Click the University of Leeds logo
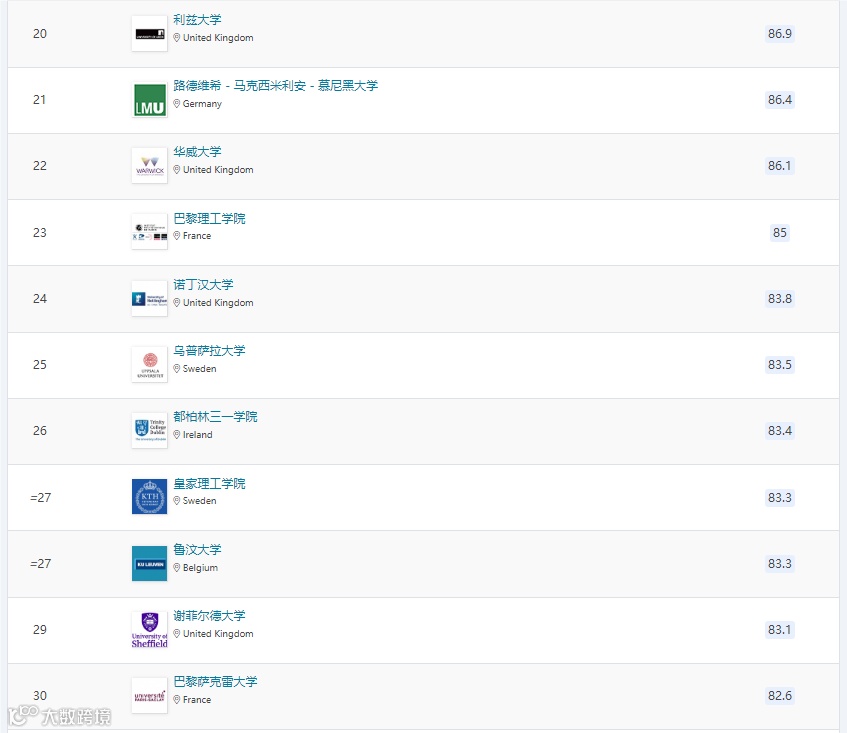The image size is (847, 733). pos(150,33)
